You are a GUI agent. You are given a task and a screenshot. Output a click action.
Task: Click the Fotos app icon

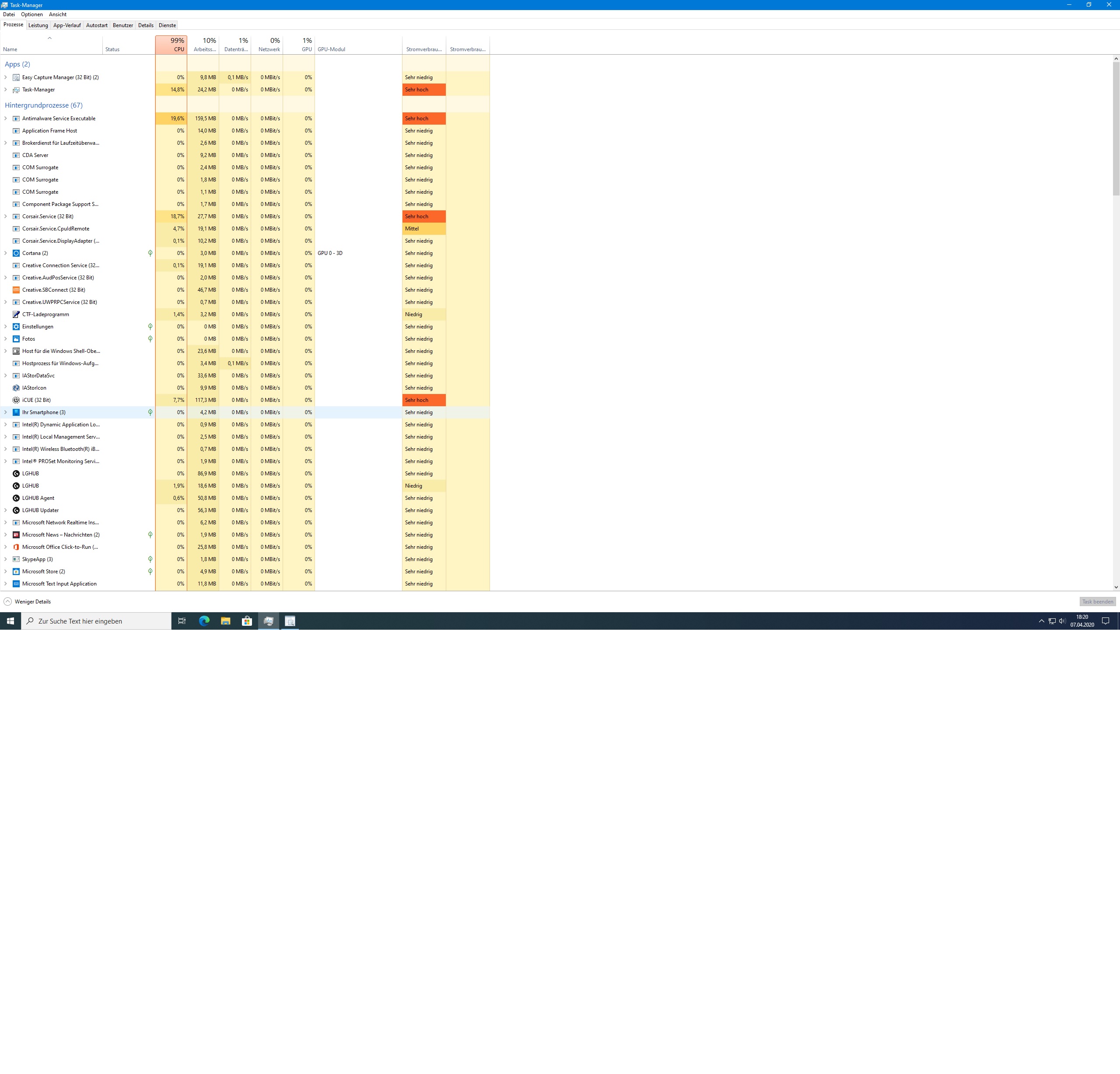(x=16, y=339)
